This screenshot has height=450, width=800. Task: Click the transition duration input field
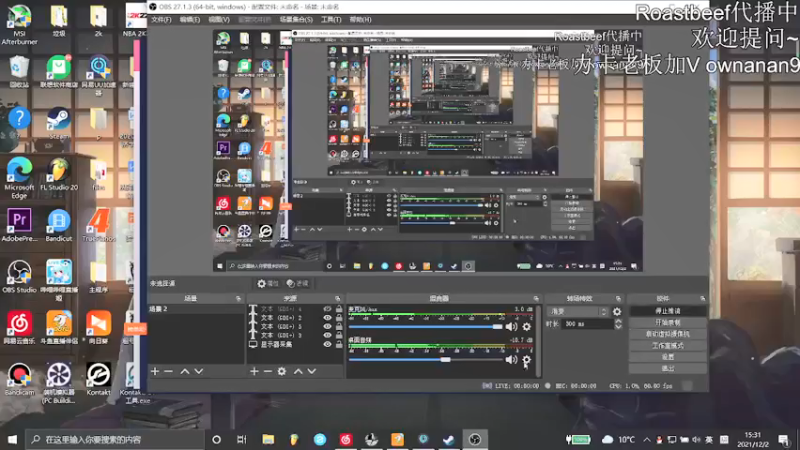(587, 323)
